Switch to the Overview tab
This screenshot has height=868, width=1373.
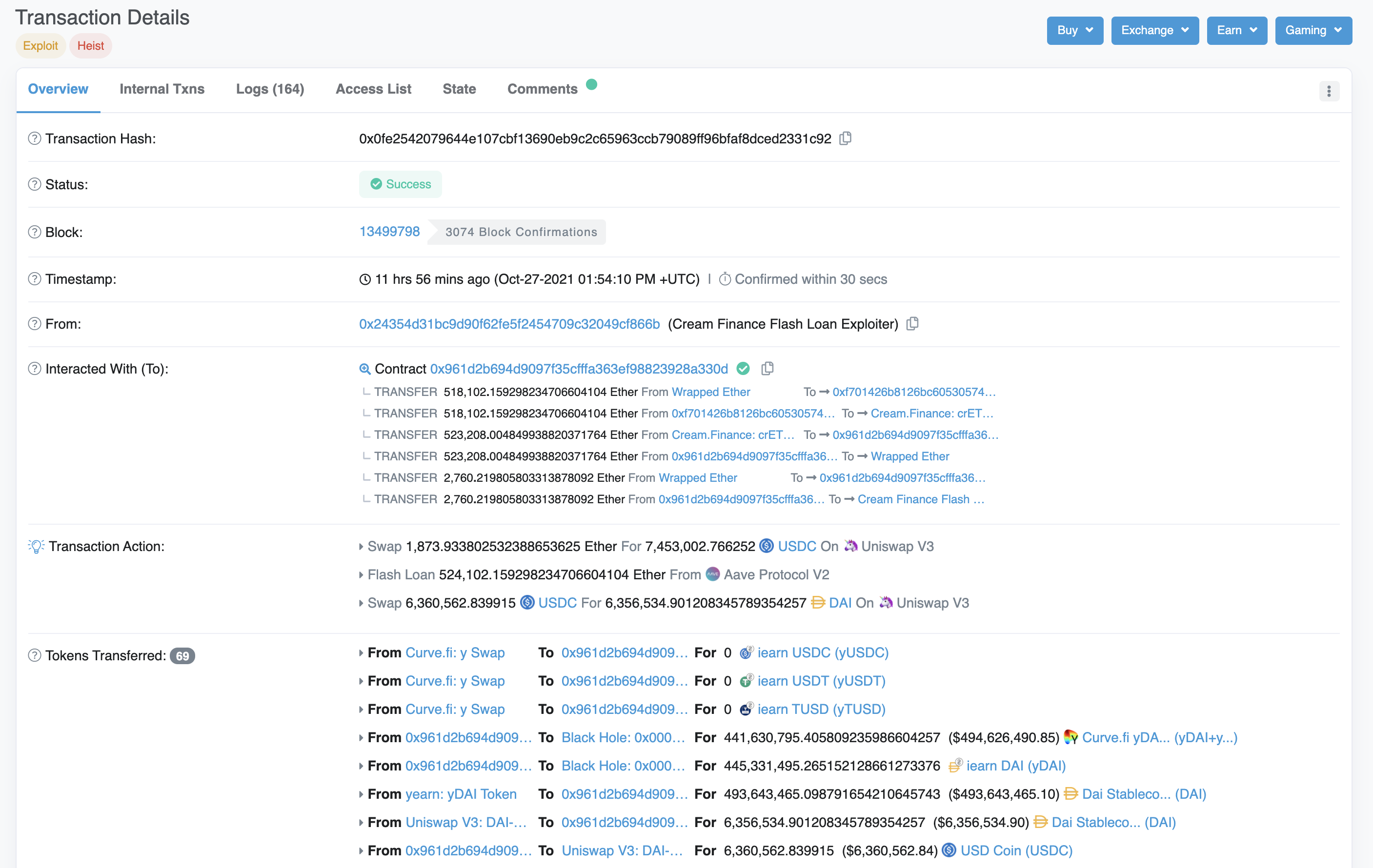[58, 89]
